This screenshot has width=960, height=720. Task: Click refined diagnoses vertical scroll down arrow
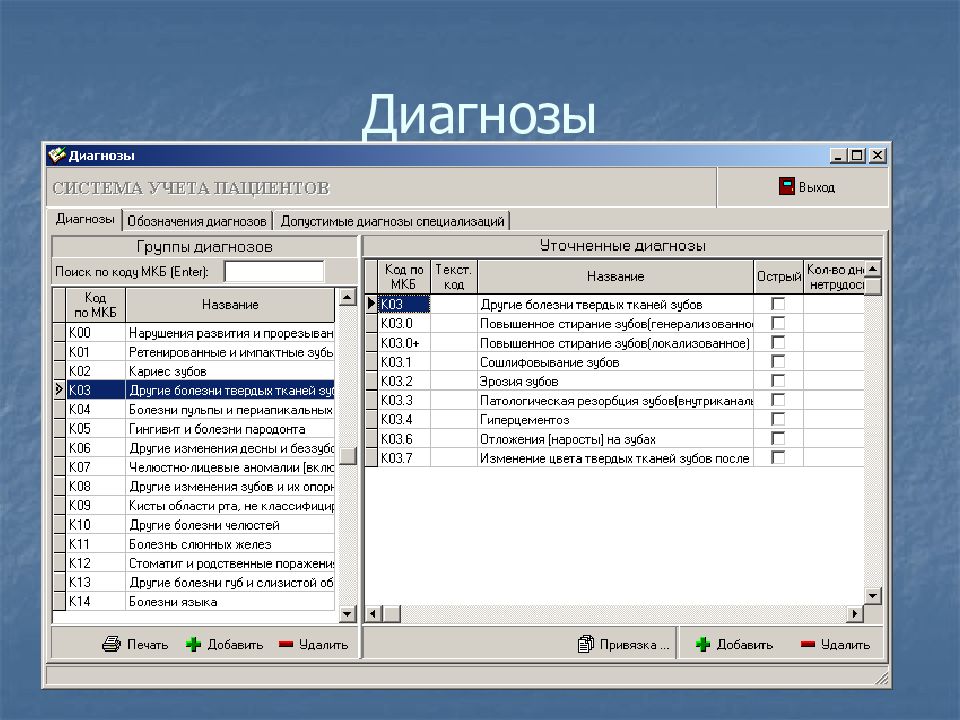click(873, 594)
